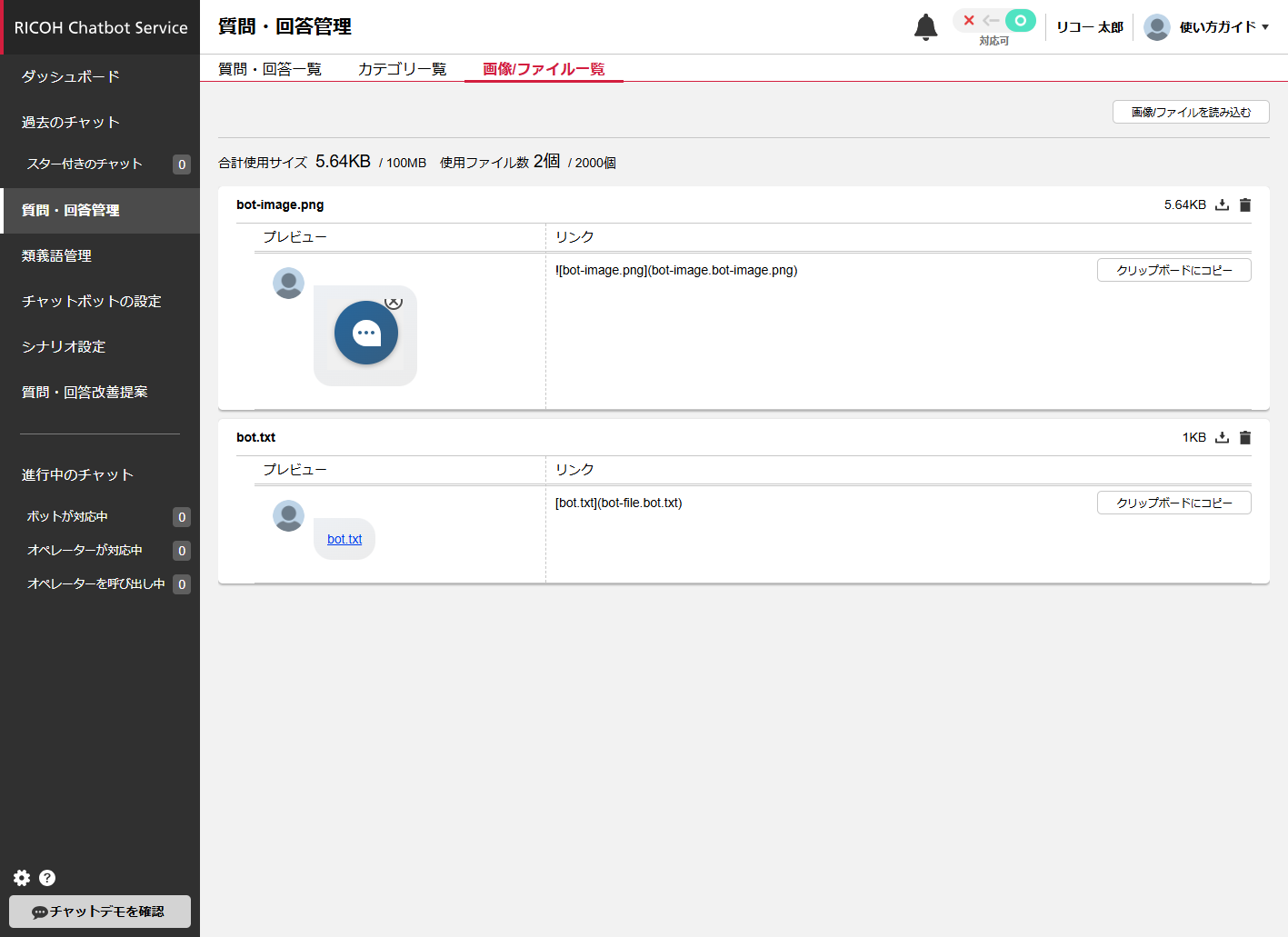Copy the bot.txt link to clipboard
The width and height of the screenshot is (1288, 937).
pos(1173,503)
